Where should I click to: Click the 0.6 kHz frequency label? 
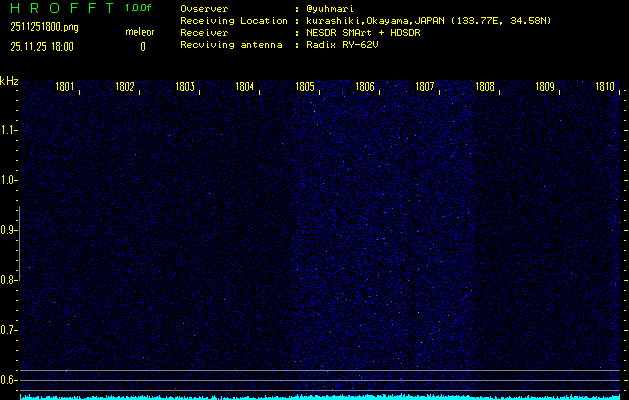(x=9, y=380)
